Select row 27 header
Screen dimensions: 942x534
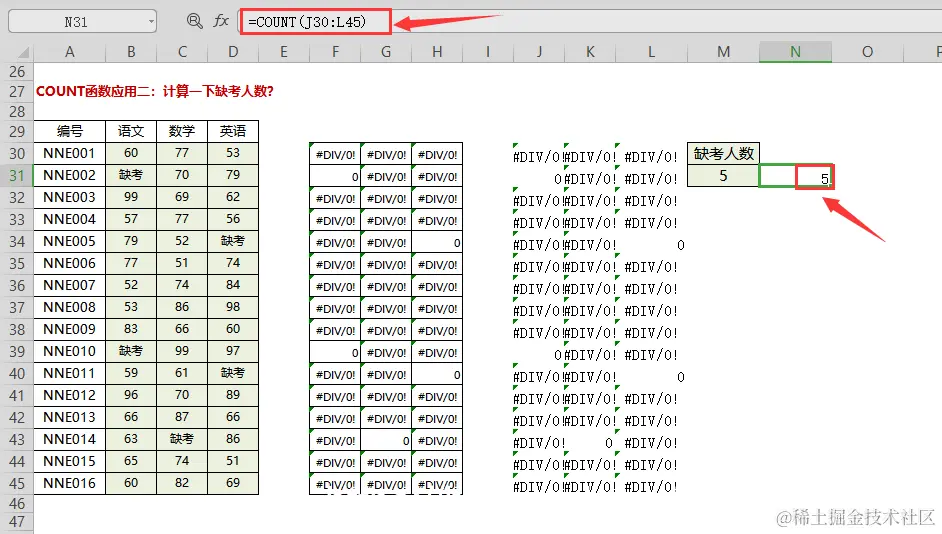[17, 91]
